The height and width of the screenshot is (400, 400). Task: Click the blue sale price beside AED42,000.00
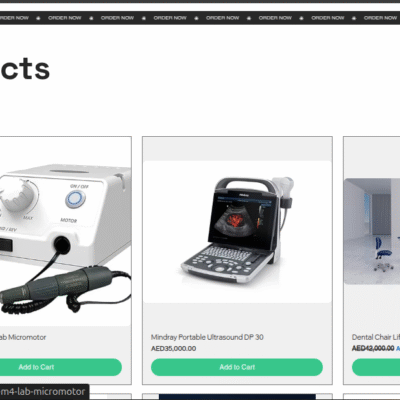(398, 348)
